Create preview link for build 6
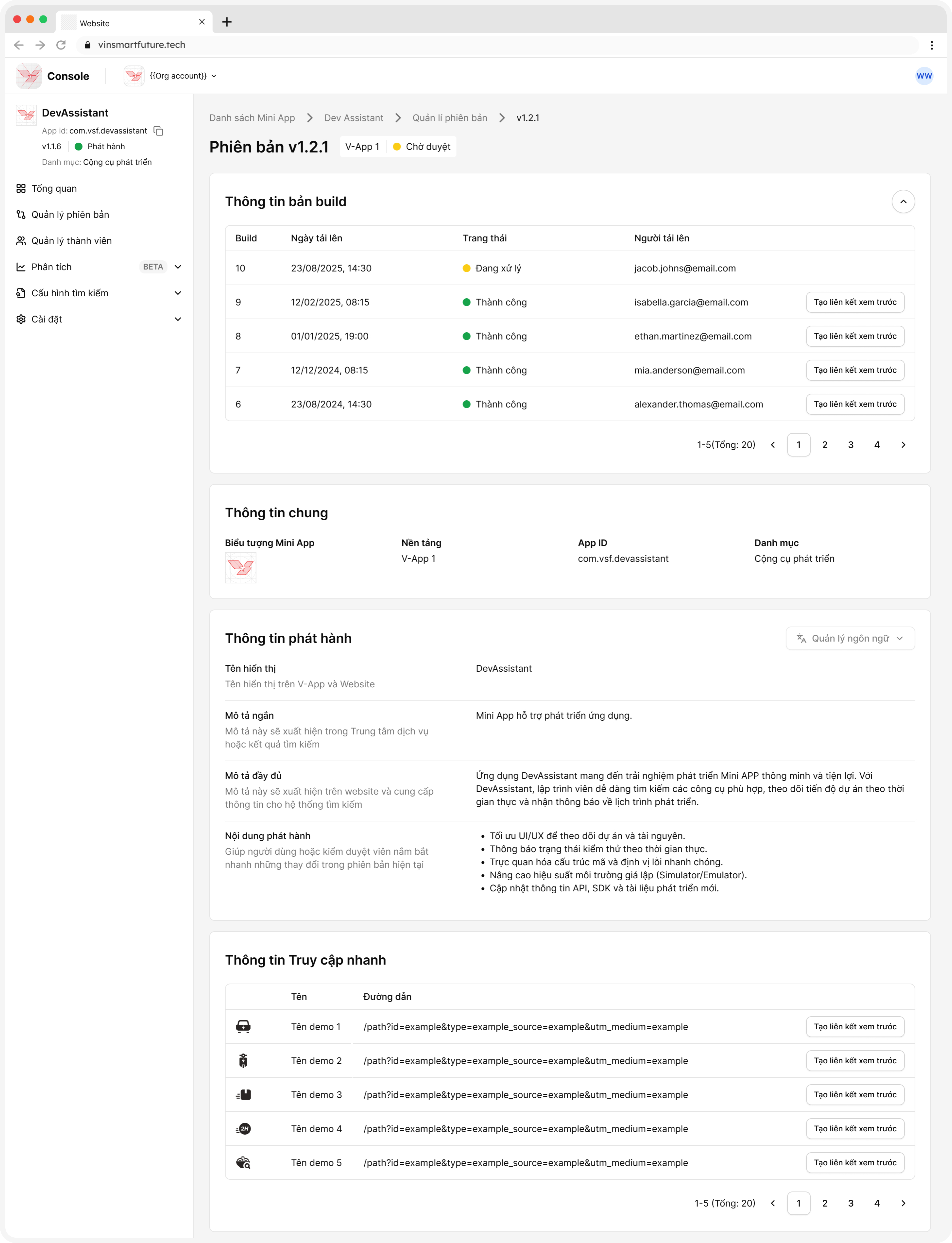The image size is (952, 1243). (x=855, y=404)
